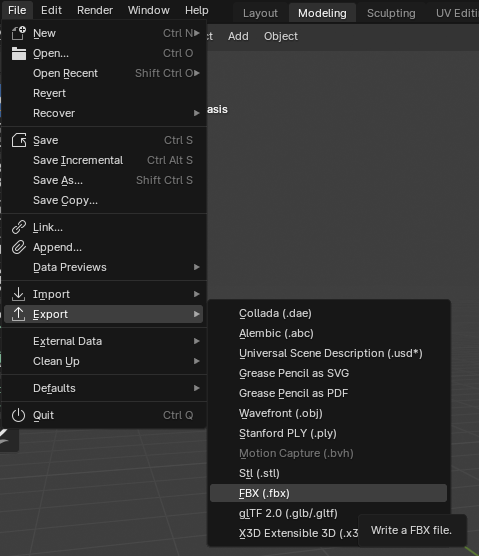Click the Quit power icon
The height and width of the screenshot is (556, 479).
pyautogui.click(x=18, y=415)
